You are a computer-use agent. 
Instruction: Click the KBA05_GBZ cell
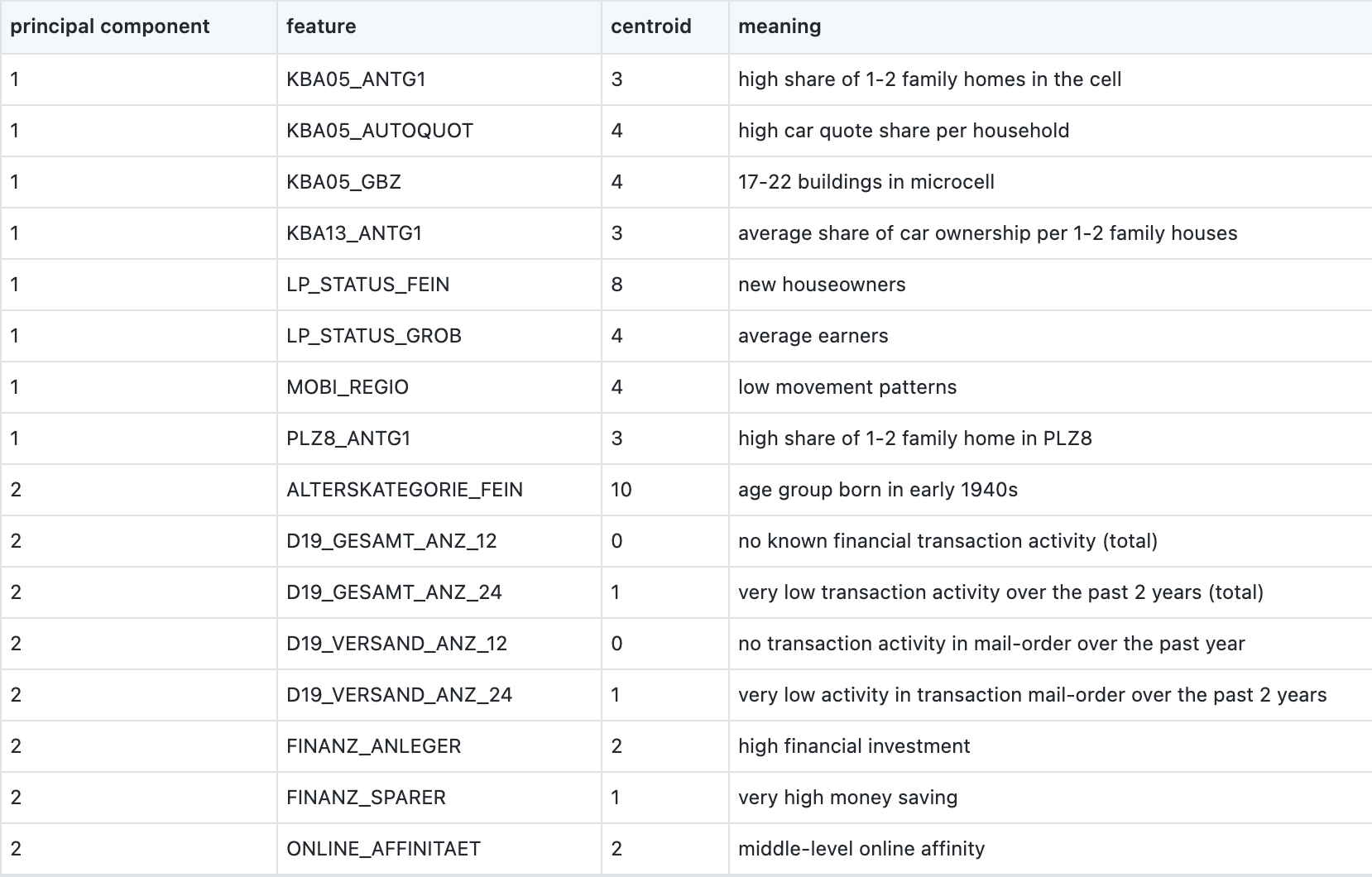click(343, 182)
